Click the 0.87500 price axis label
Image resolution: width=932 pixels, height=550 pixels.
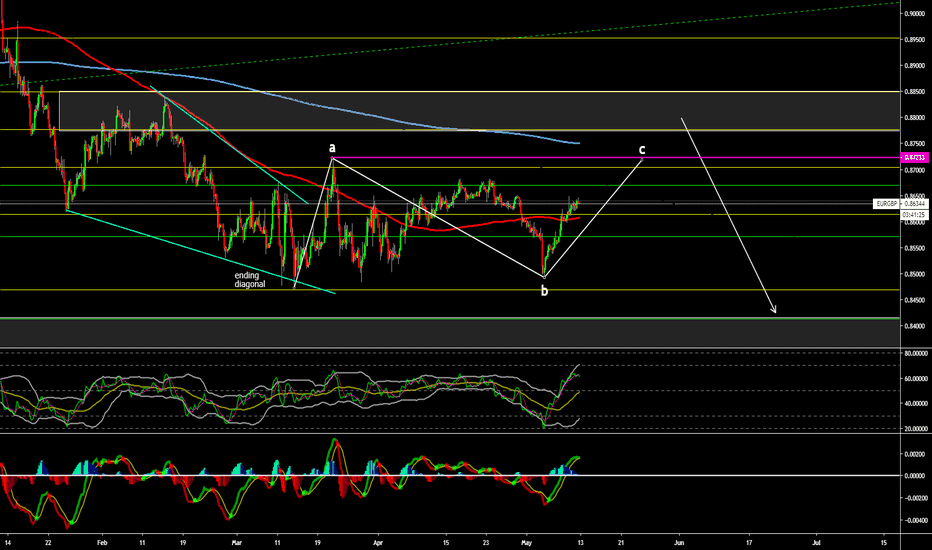(915, 144)
